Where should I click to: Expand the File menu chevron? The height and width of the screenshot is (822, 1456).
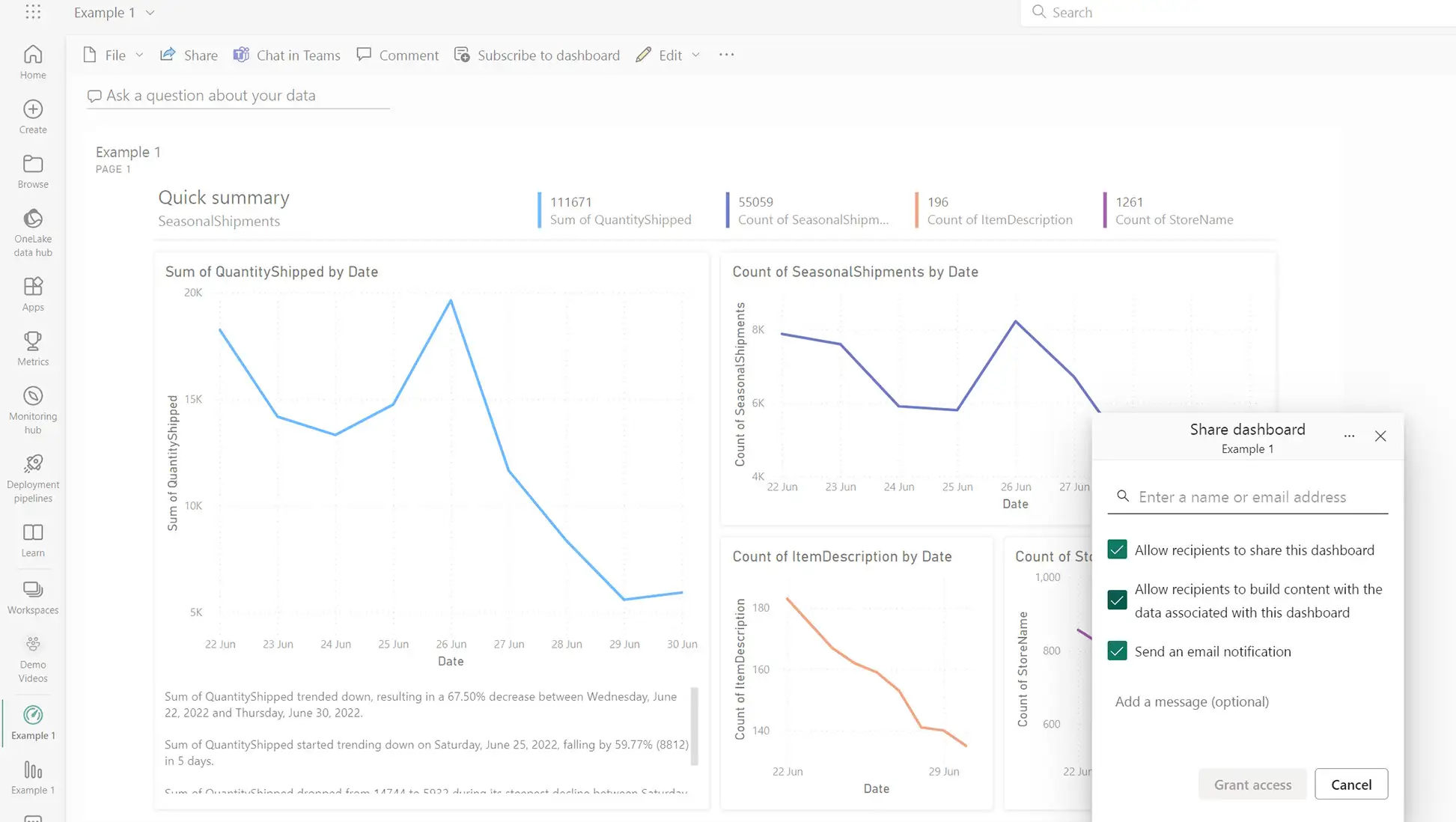[x=139, y=55]
